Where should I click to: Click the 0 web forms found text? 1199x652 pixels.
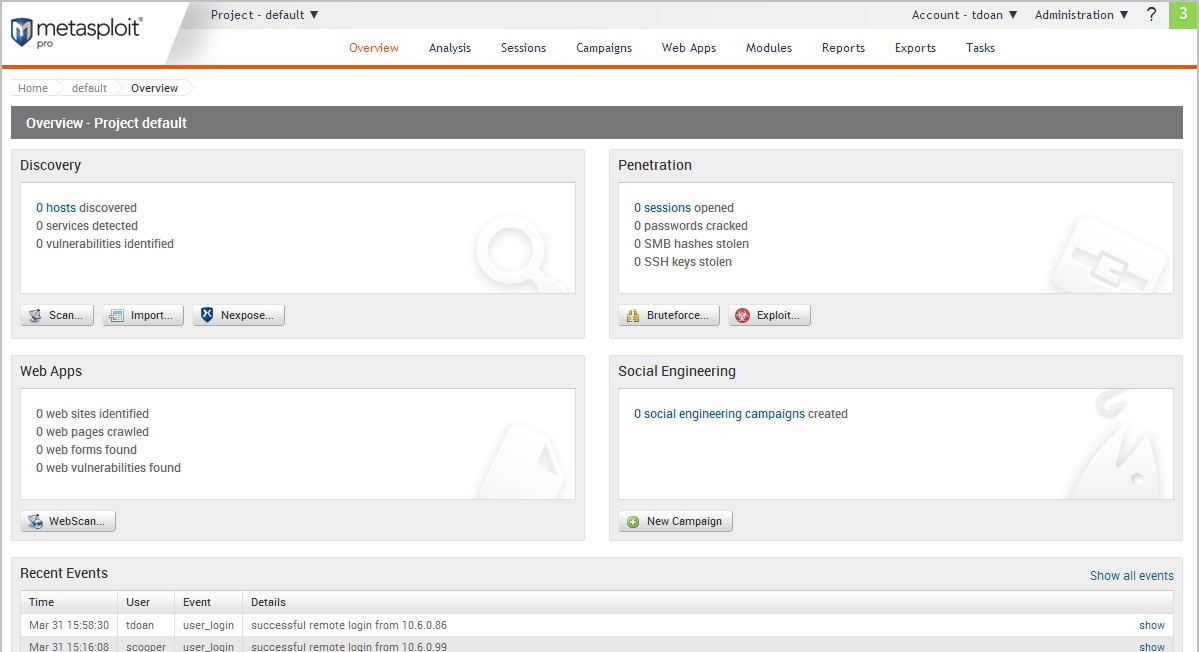(86, 449)
